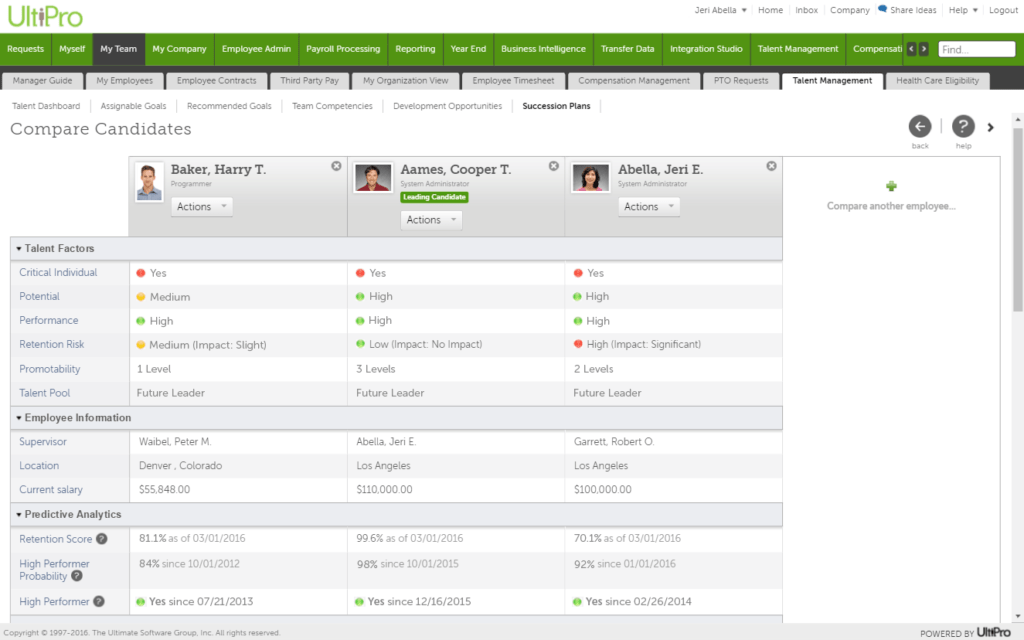Click the Logout link

(x=1003, y=10)
